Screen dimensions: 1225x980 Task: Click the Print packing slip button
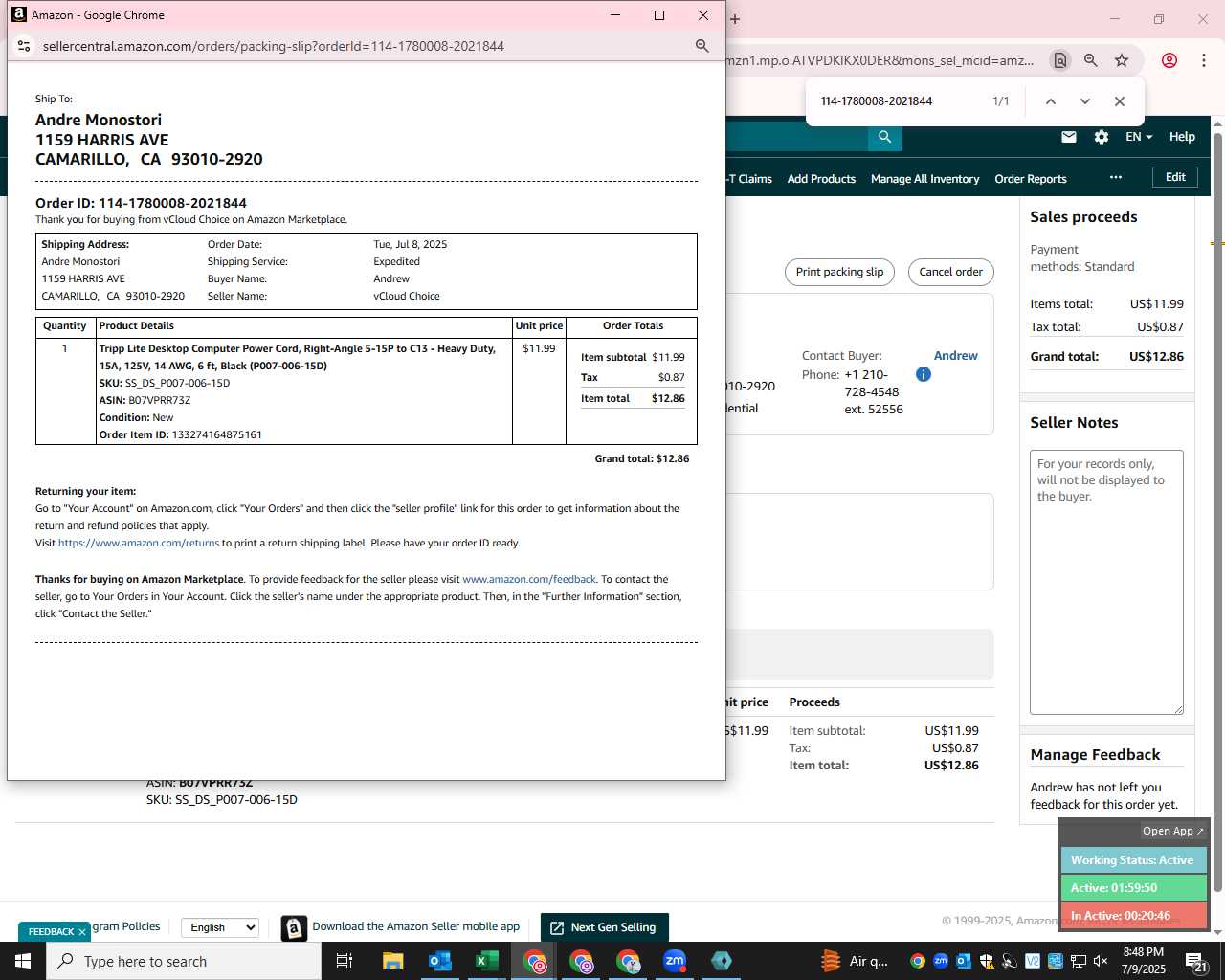[x=839, y=272]
